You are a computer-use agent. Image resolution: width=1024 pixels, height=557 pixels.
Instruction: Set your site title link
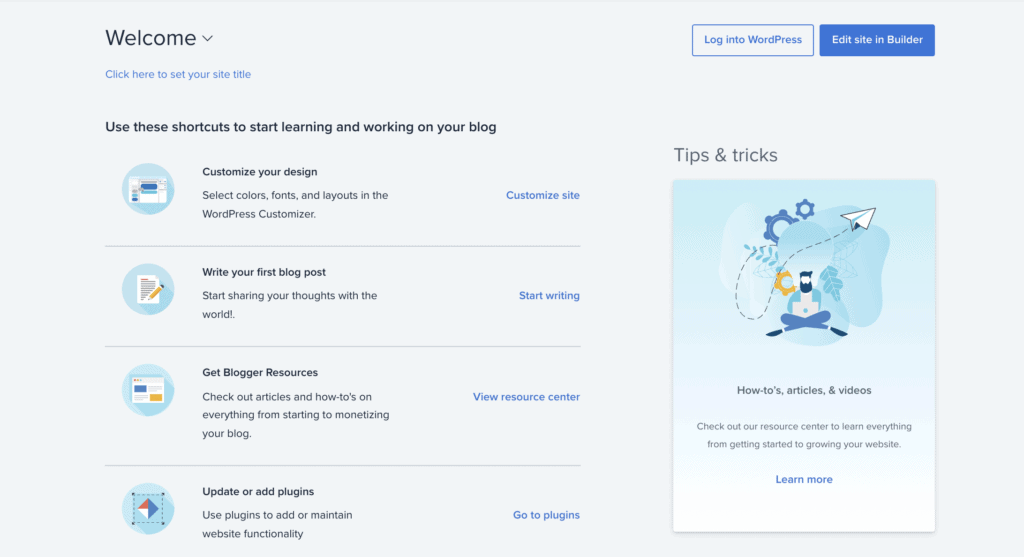[178, 74]
